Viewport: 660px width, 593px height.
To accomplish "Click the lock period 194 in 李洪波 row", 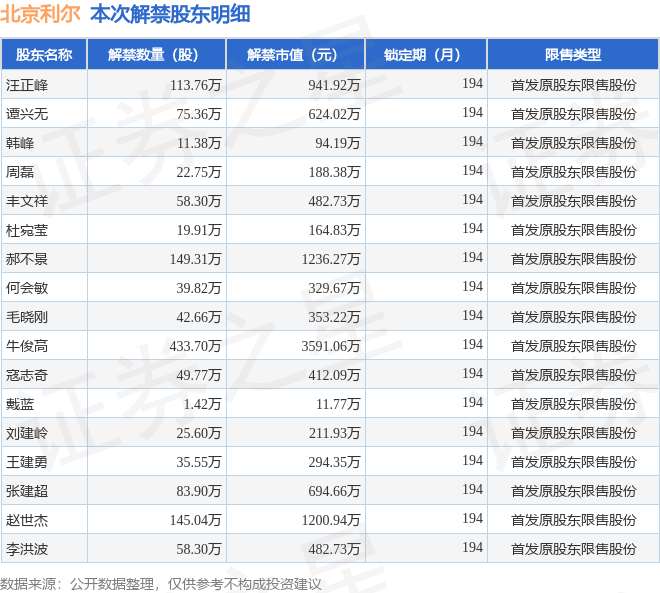I will (x=472, y=547).
